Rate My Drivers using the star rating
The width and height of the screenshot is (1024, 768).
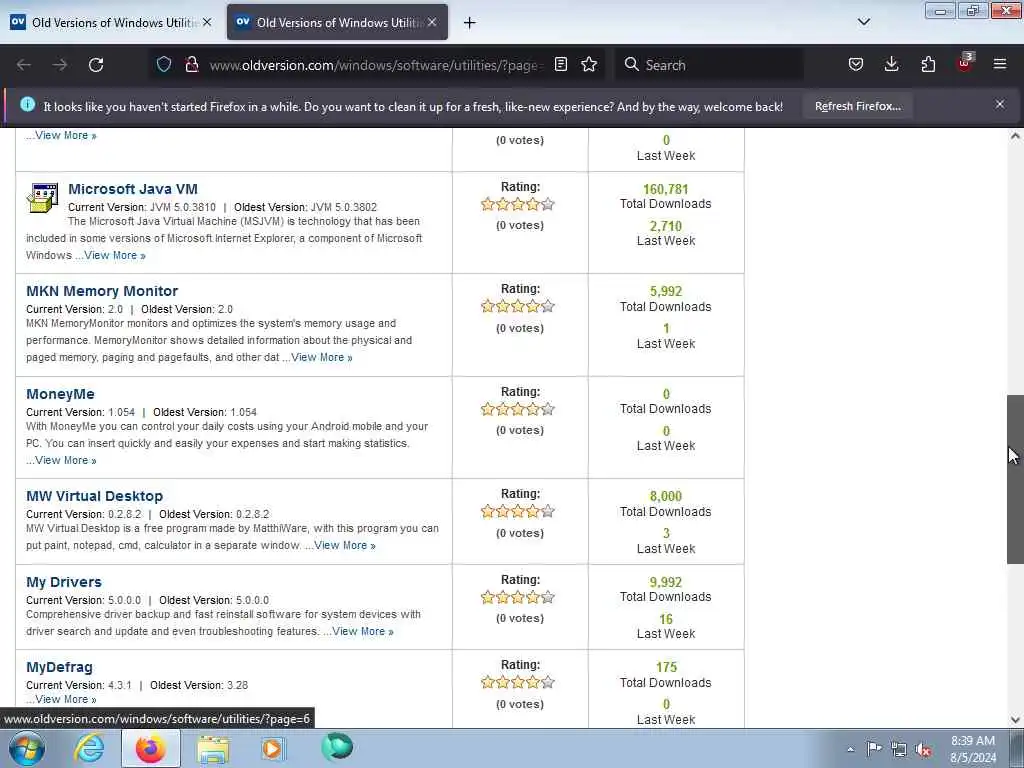tap(517, 597)
